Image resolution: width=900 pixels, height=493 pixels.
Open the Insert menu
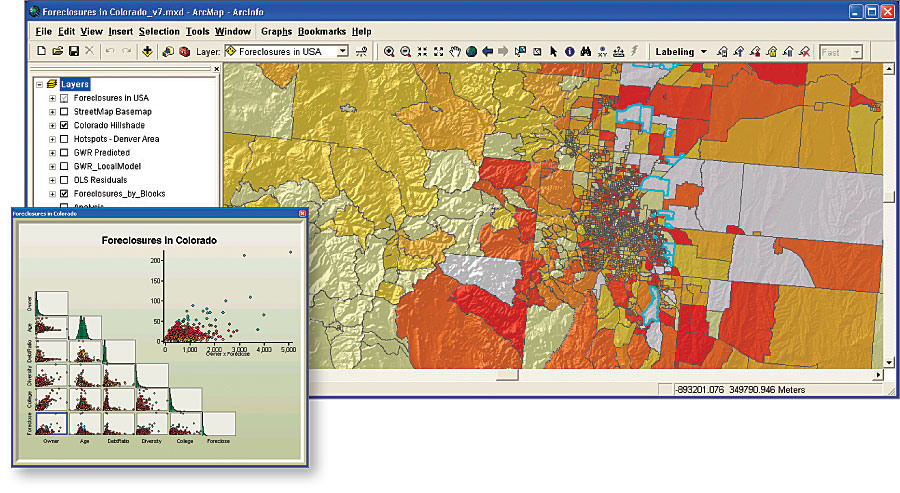(x=121, y=32)
